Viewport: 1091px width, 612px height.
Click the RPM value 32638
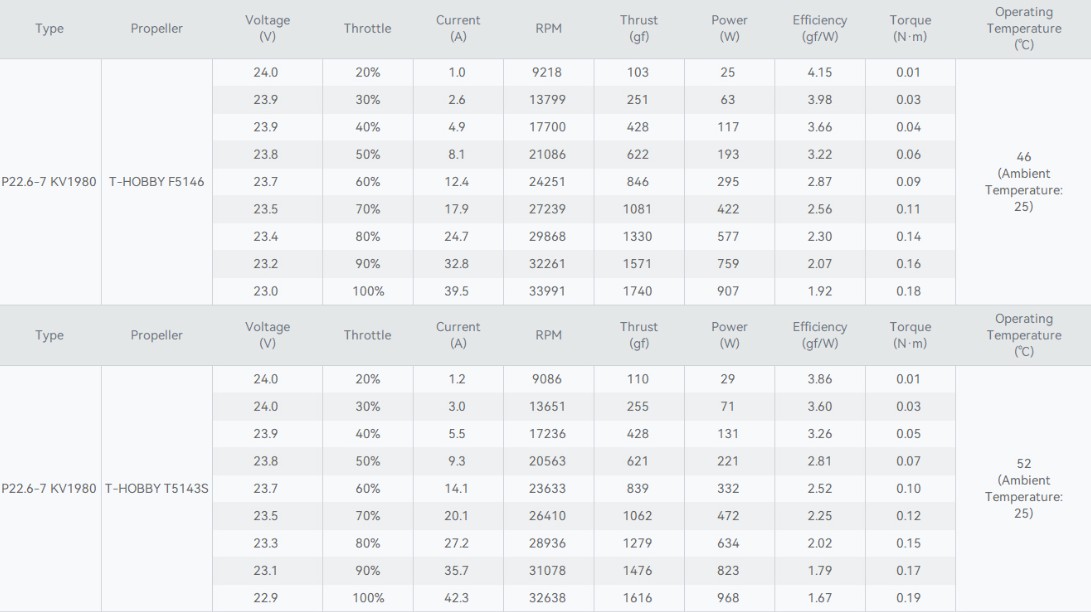[x=548, y=598]
